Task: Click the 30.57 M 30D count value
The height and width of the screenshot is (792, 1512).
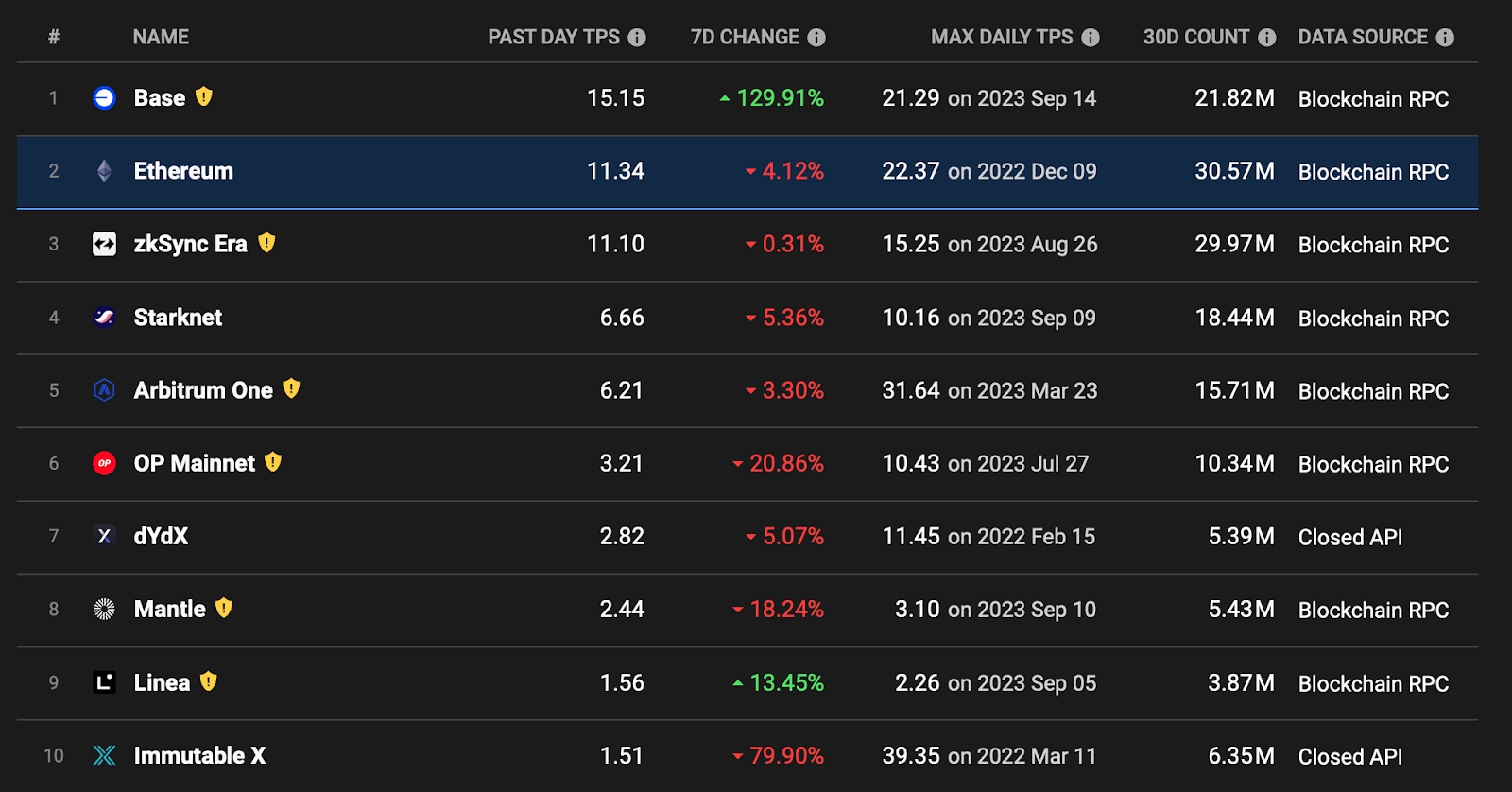Action: 1234,171
